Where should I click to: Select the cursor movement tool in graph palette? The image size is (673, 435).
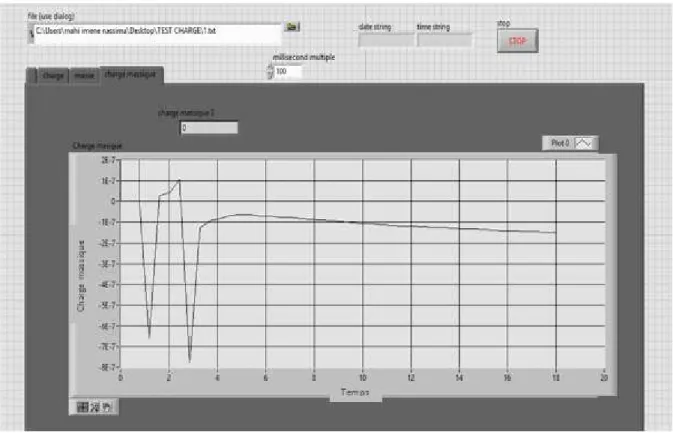[x=82, y=407]
